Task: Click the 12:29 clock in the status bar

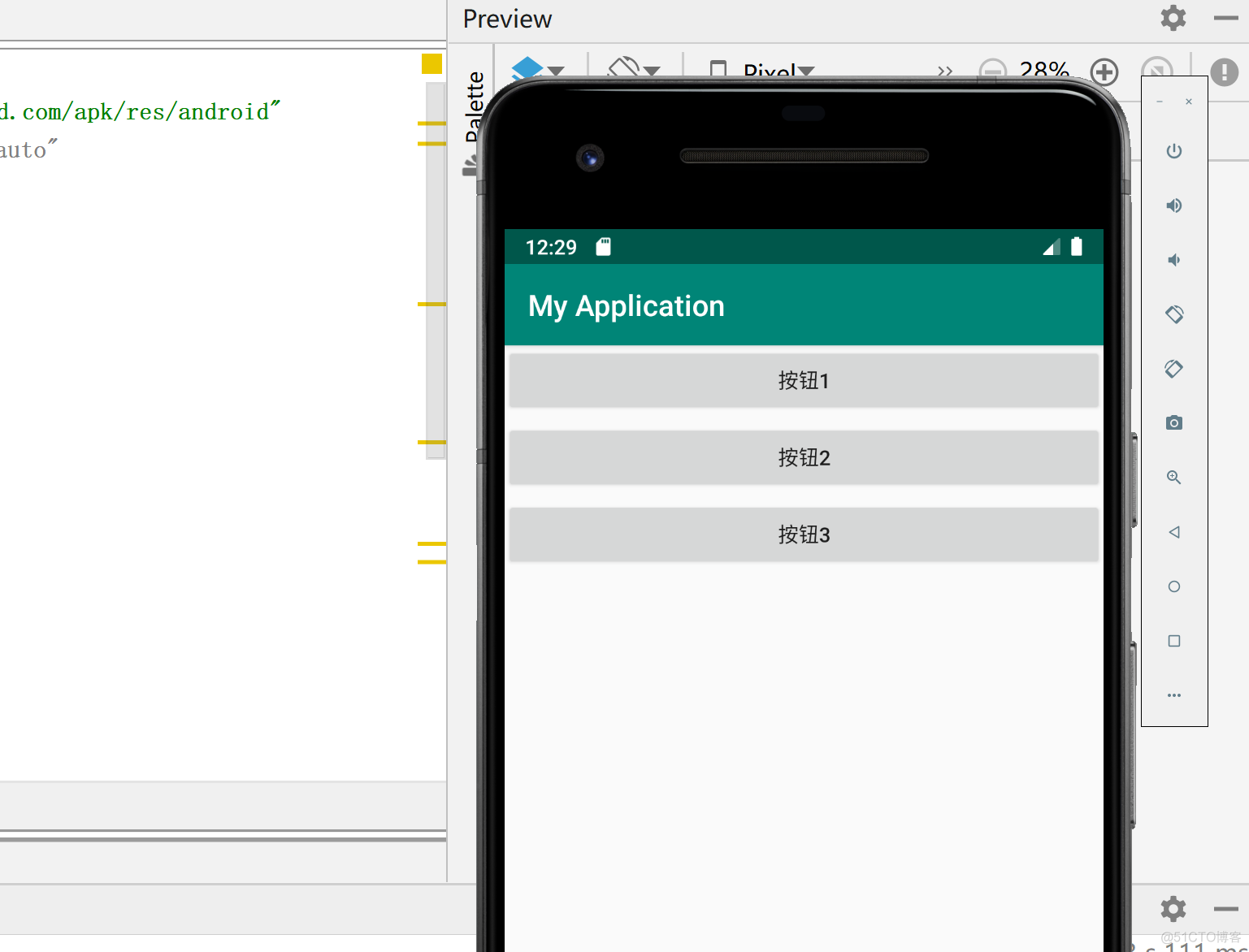Action: 551,248
